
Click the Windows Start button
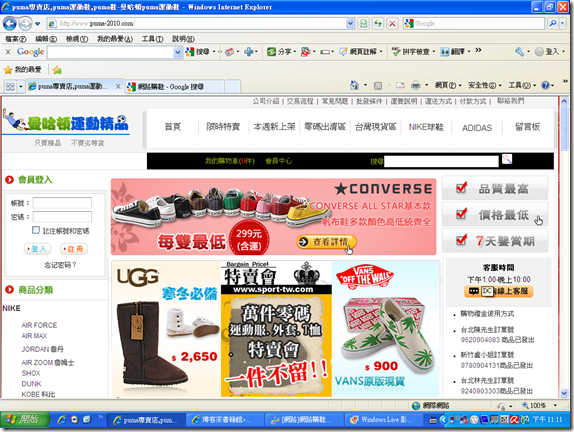coord(25,420)
